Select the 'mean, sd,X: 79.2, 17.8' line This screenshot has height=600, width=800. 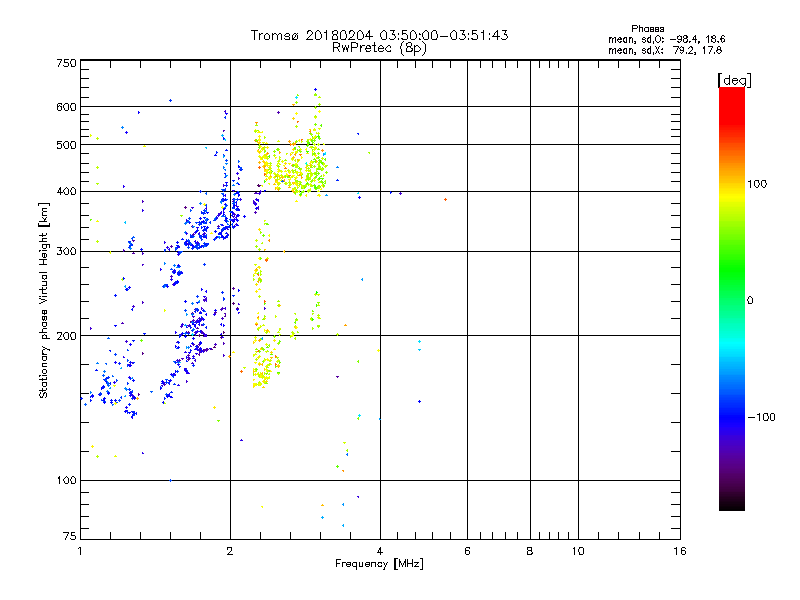click(x=665, y=51)
